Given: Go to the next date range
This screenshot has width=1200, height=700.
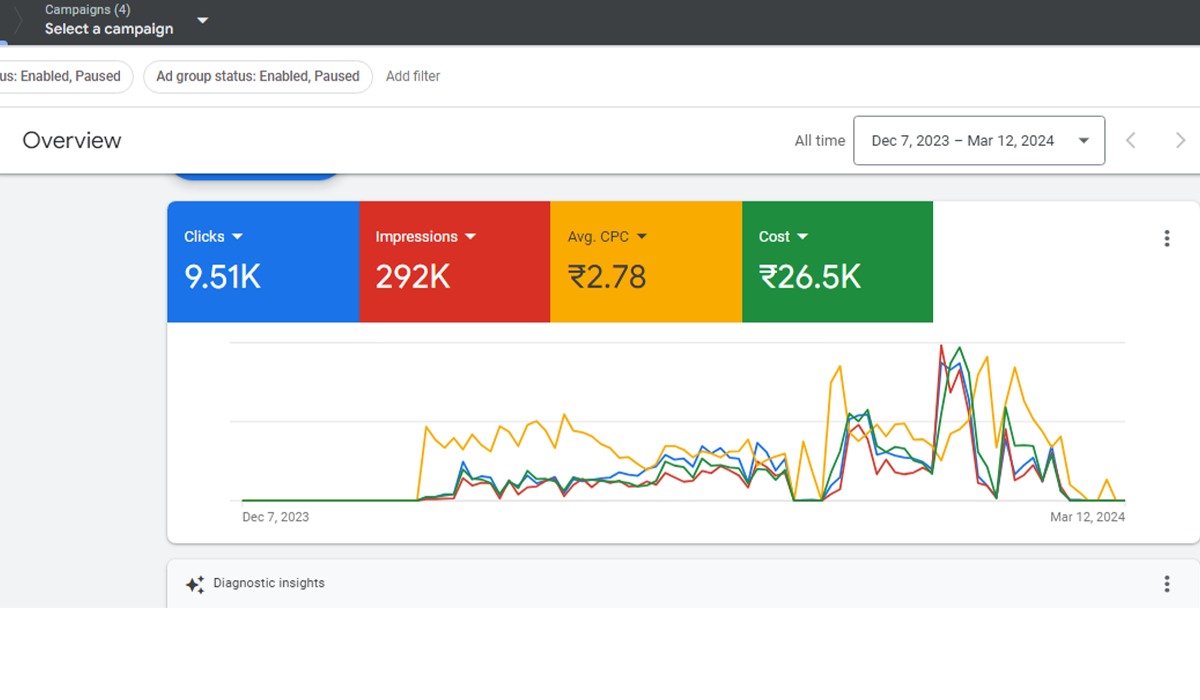Looking at the screenshot, I should point(1180,141).
